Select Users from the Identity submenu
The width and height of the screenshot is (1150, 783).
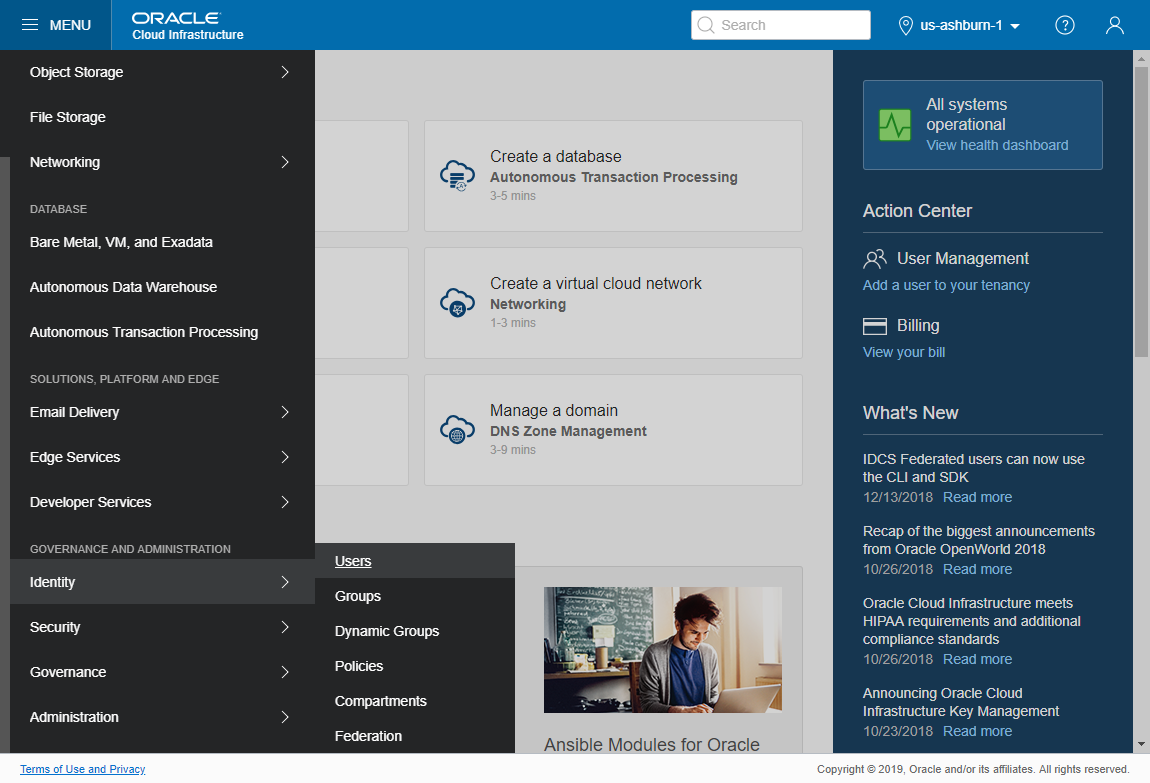click(352, 561)
